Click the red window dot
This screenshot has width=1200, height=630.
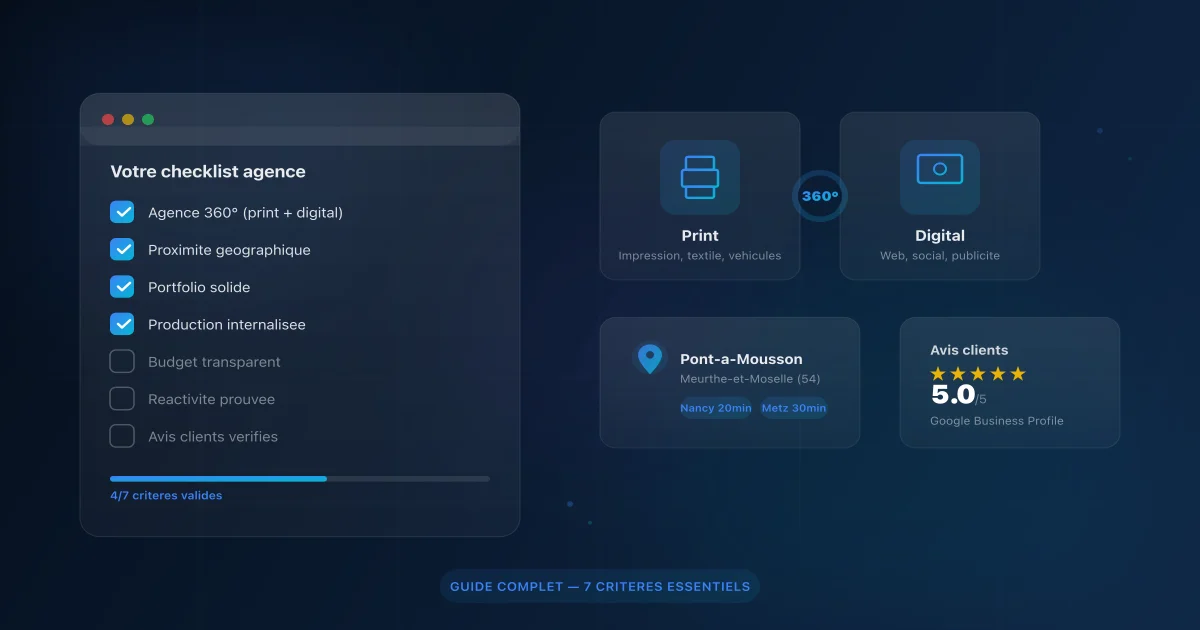click(x=108, y=120)
